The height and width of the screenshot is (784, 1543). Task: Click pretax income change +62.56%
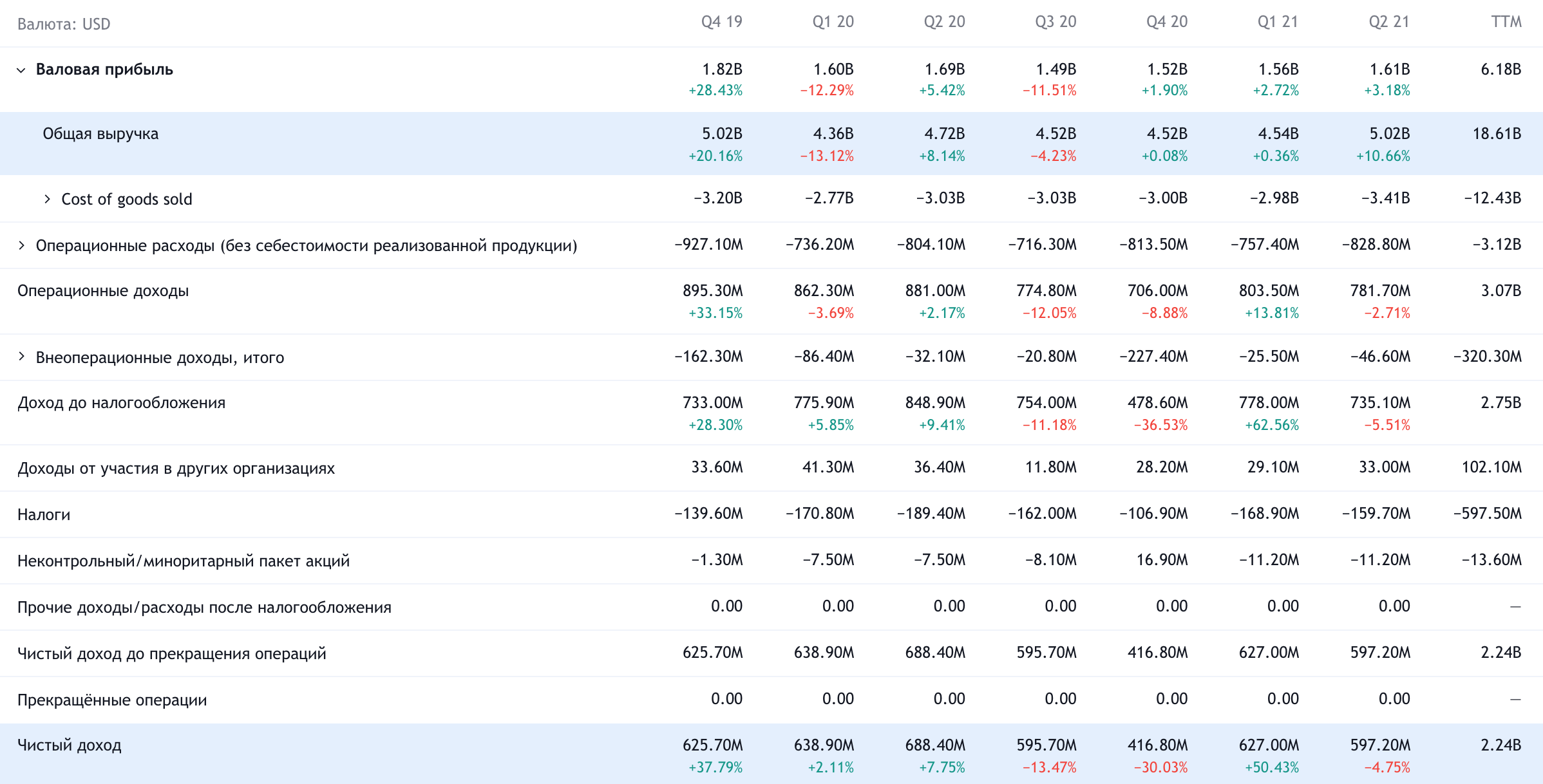[1271, 425]
